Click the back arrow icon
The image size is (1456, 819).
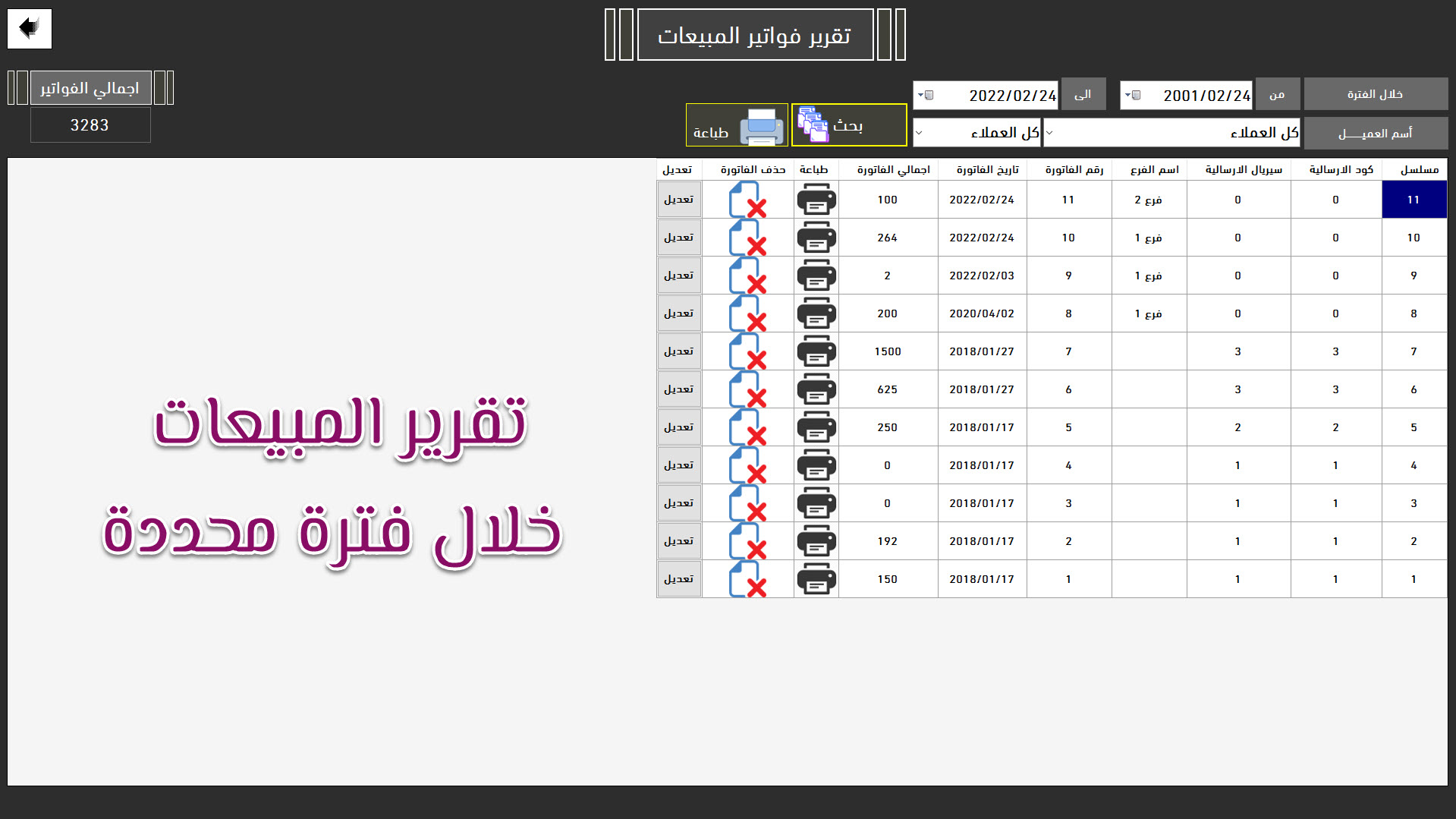(30, 29)
